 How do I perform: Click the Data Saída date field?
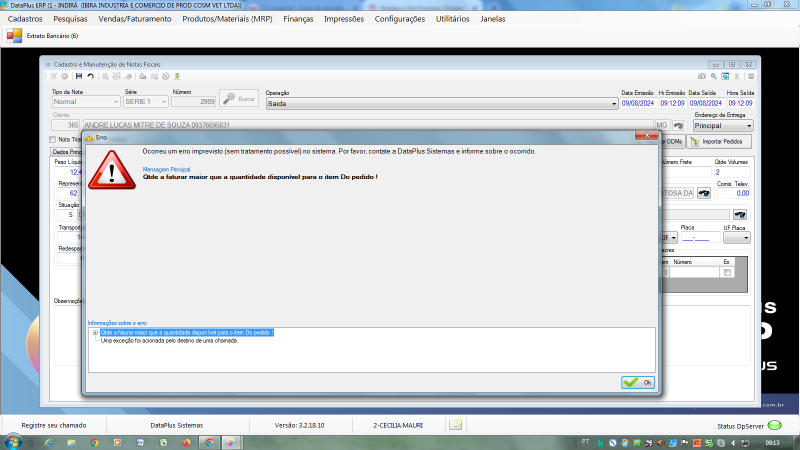(706, 103)
